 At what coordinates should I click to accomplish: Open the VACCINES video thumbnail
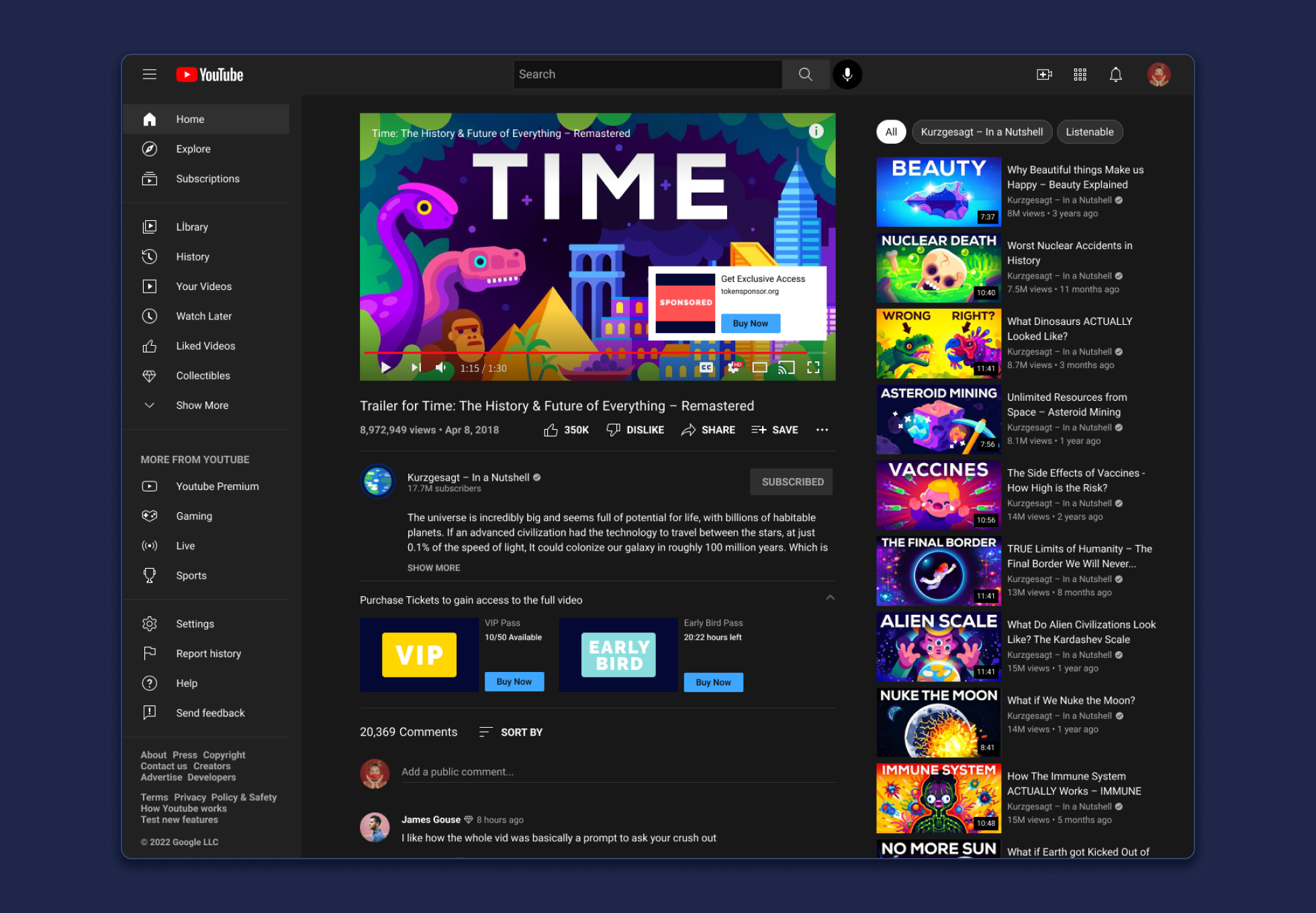click(x=938, y=495)
